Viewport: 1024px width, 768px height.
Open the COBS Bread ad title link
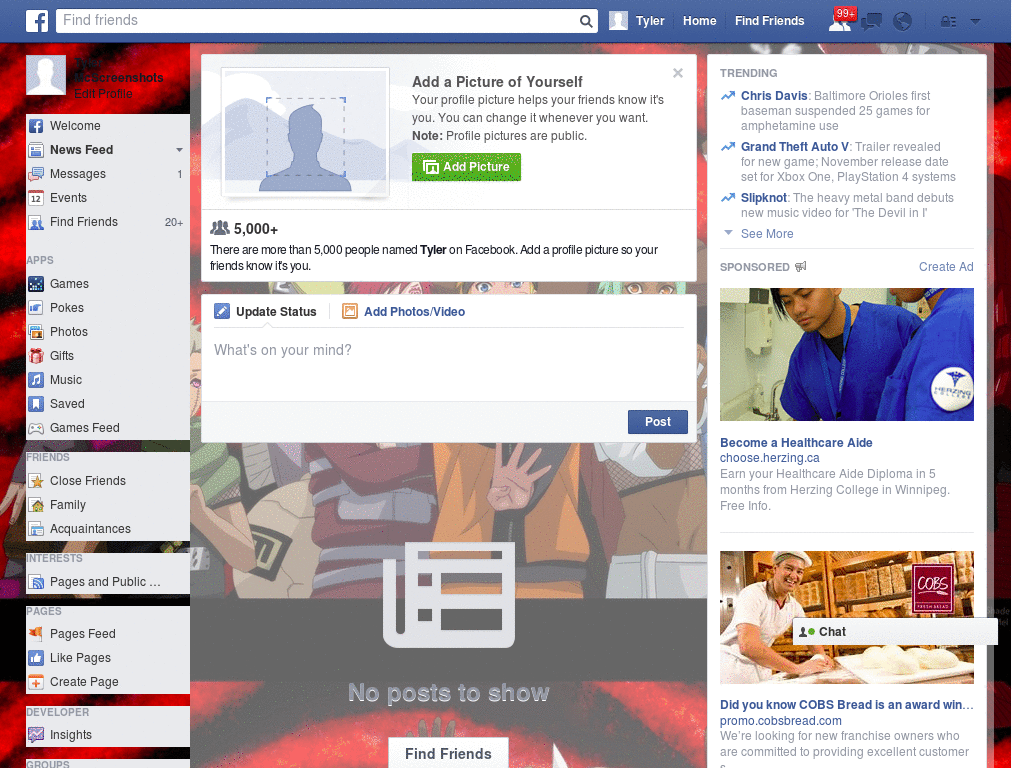click(x=846, y=705)
